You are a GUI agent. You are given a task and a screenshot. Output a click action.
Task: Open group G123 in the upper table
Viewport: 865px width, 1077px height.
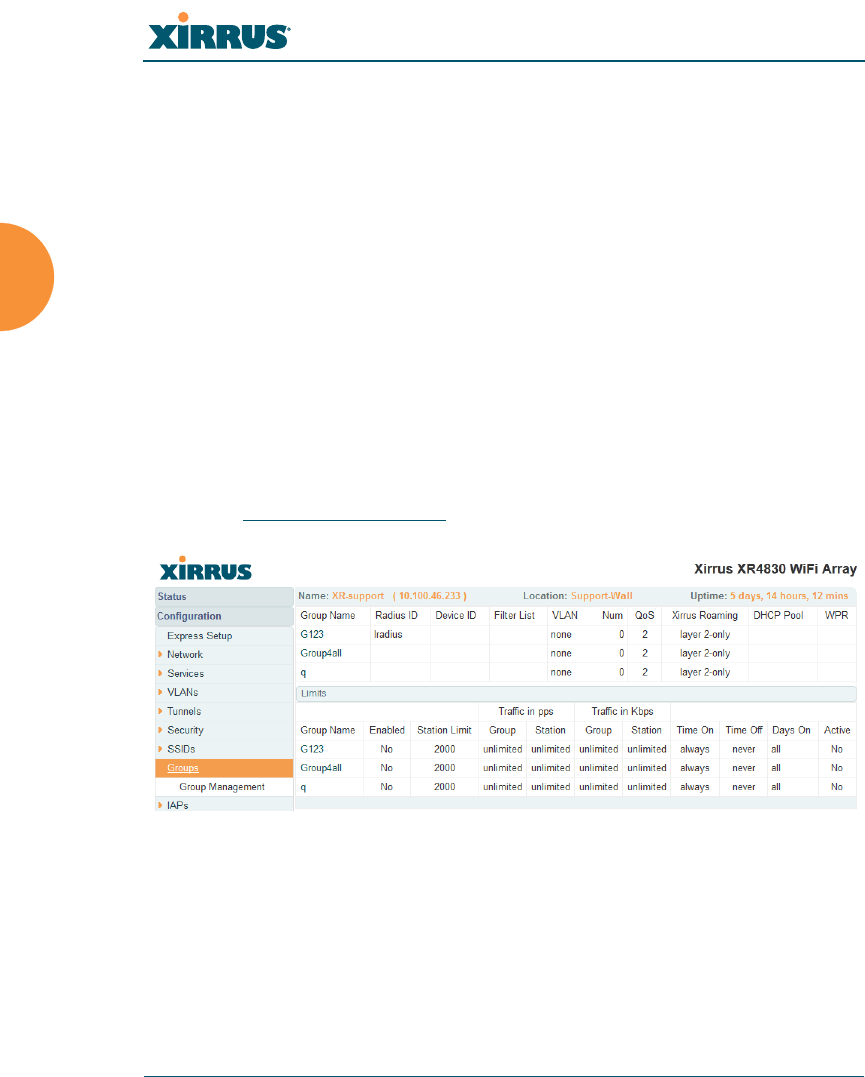tap(312, 635)
